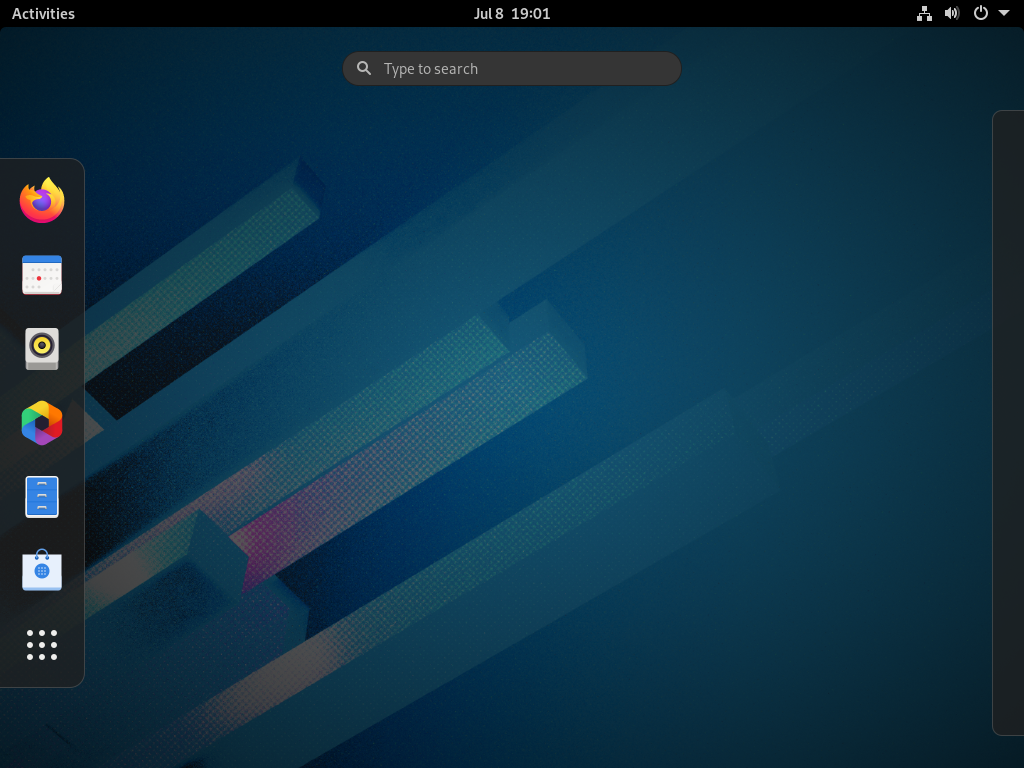The height and width of the screenshot is (768, 1024).
Task: Launch the Photos app from the dash
Action: click(42, 423)
